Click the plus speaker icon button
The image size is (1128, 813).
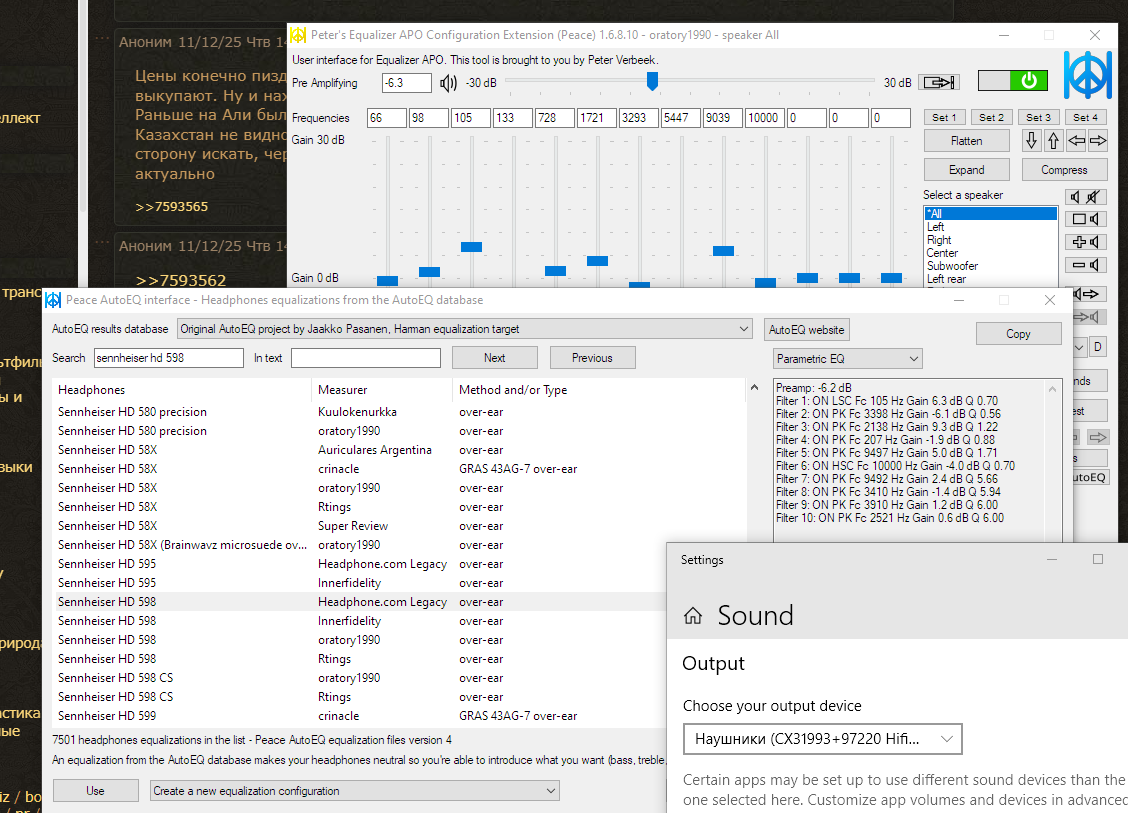[x=1086, y=242]
